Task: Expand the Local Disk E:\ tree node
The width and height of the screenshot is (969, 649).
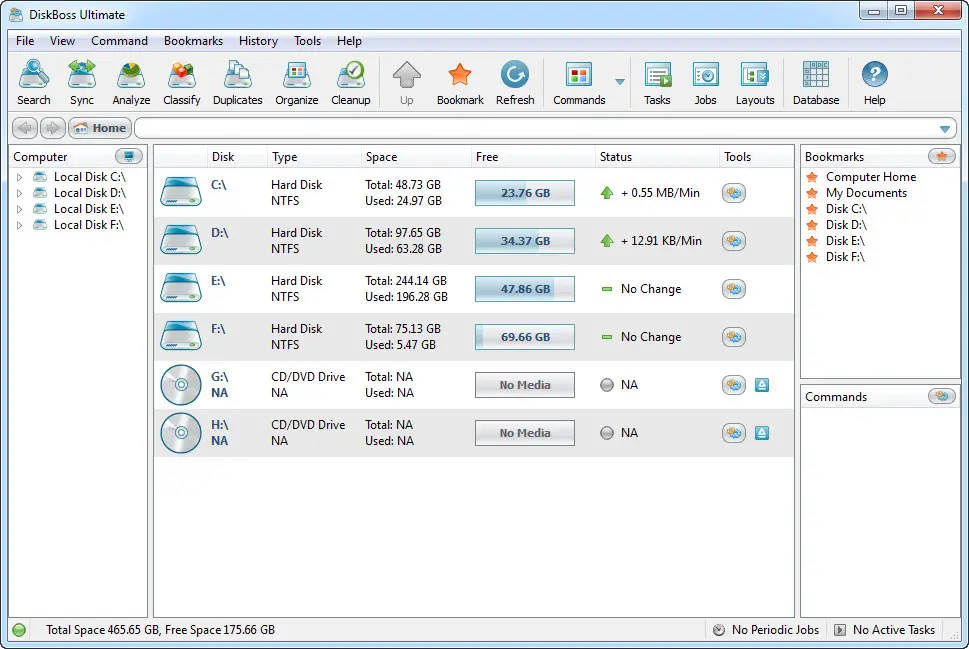Action: [19, 210]
